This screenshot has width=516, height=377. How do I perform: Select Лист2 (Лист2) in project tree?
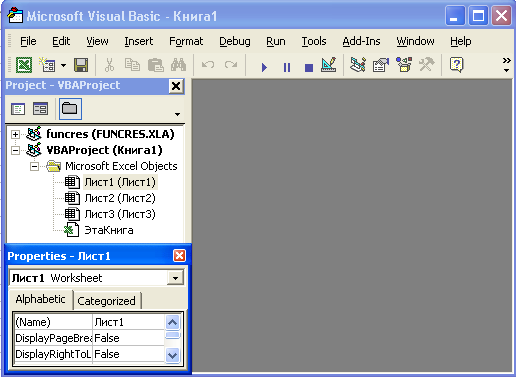[x=120, y=198]
